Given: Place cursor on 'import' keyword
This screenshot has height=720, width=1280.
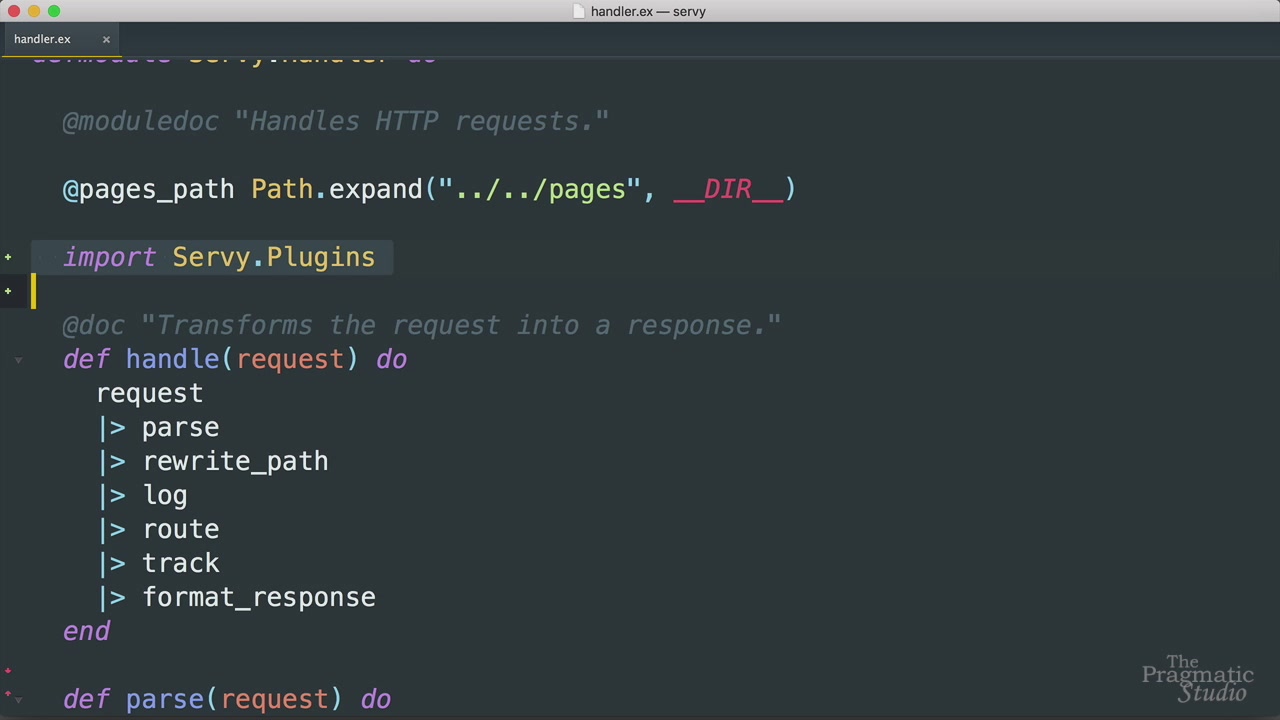Looking at the screenshot, I should [x=109, y=258].
